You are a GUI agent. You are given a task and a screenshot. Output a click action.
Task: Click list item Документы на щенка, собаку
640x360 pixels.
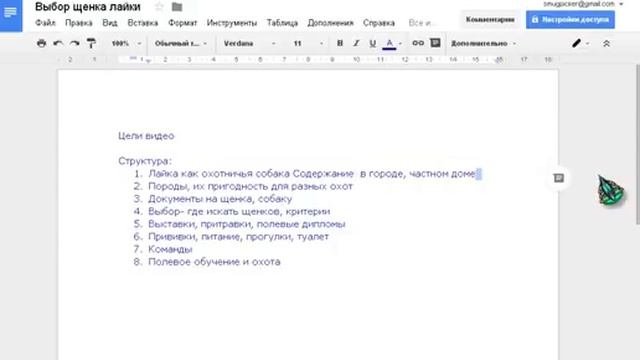(220, 199)
